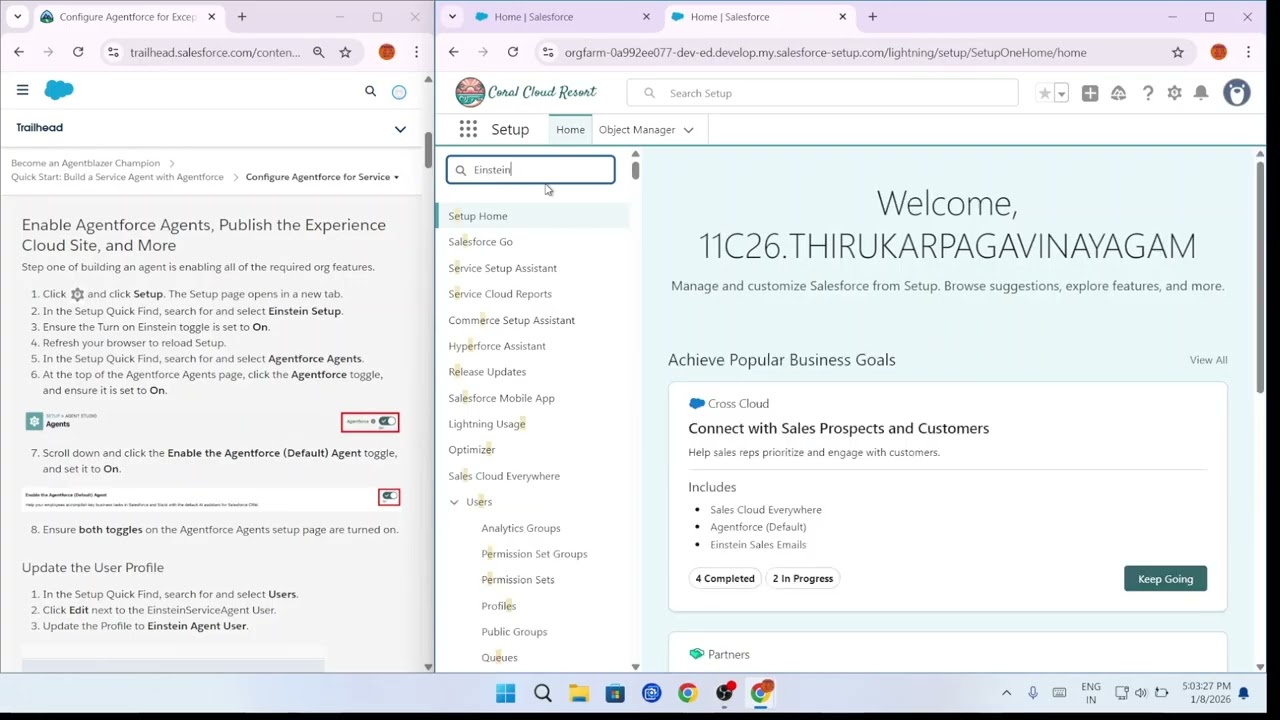Click the Setup main content scrollbar
The image size is (1280, 720).
pyautogui.click(x=1259, y=277)
